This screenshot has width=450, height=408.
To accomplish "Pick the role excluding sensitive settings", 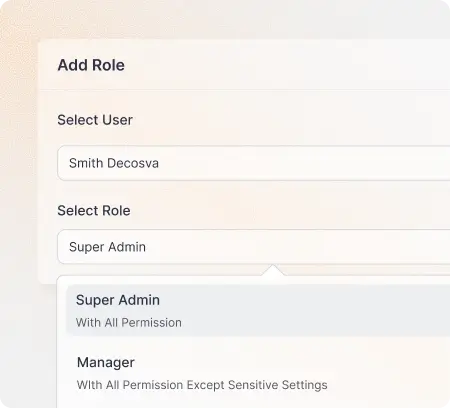I will click(x=258, y=373).
